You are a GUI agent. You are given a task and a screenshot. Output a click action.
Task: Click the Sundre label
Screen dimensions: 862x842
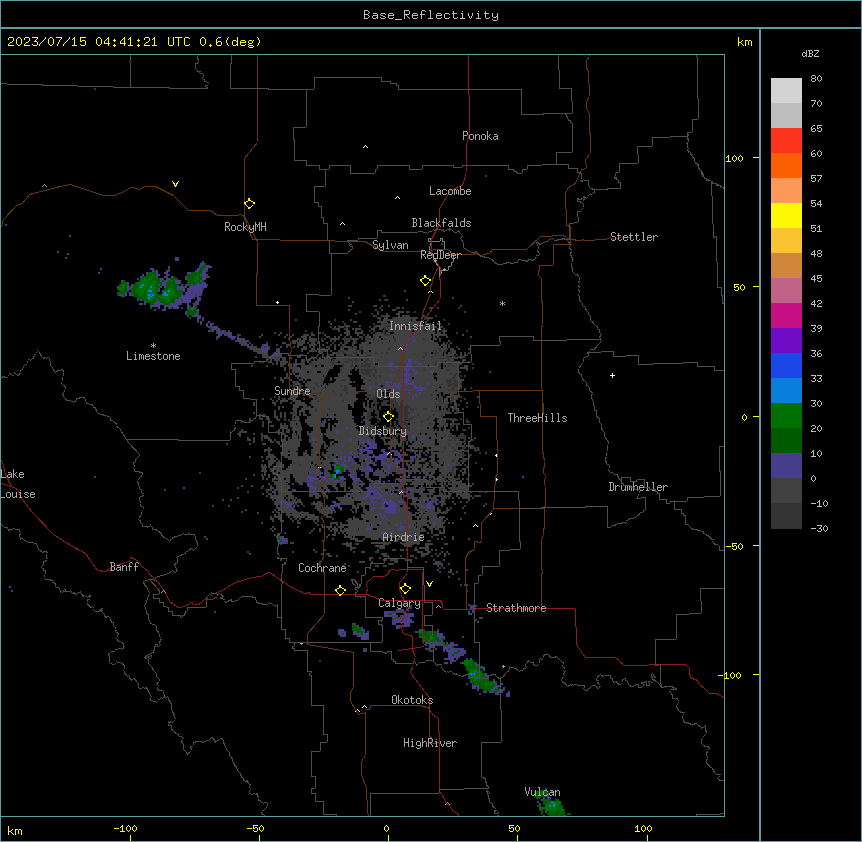[292, 391]
